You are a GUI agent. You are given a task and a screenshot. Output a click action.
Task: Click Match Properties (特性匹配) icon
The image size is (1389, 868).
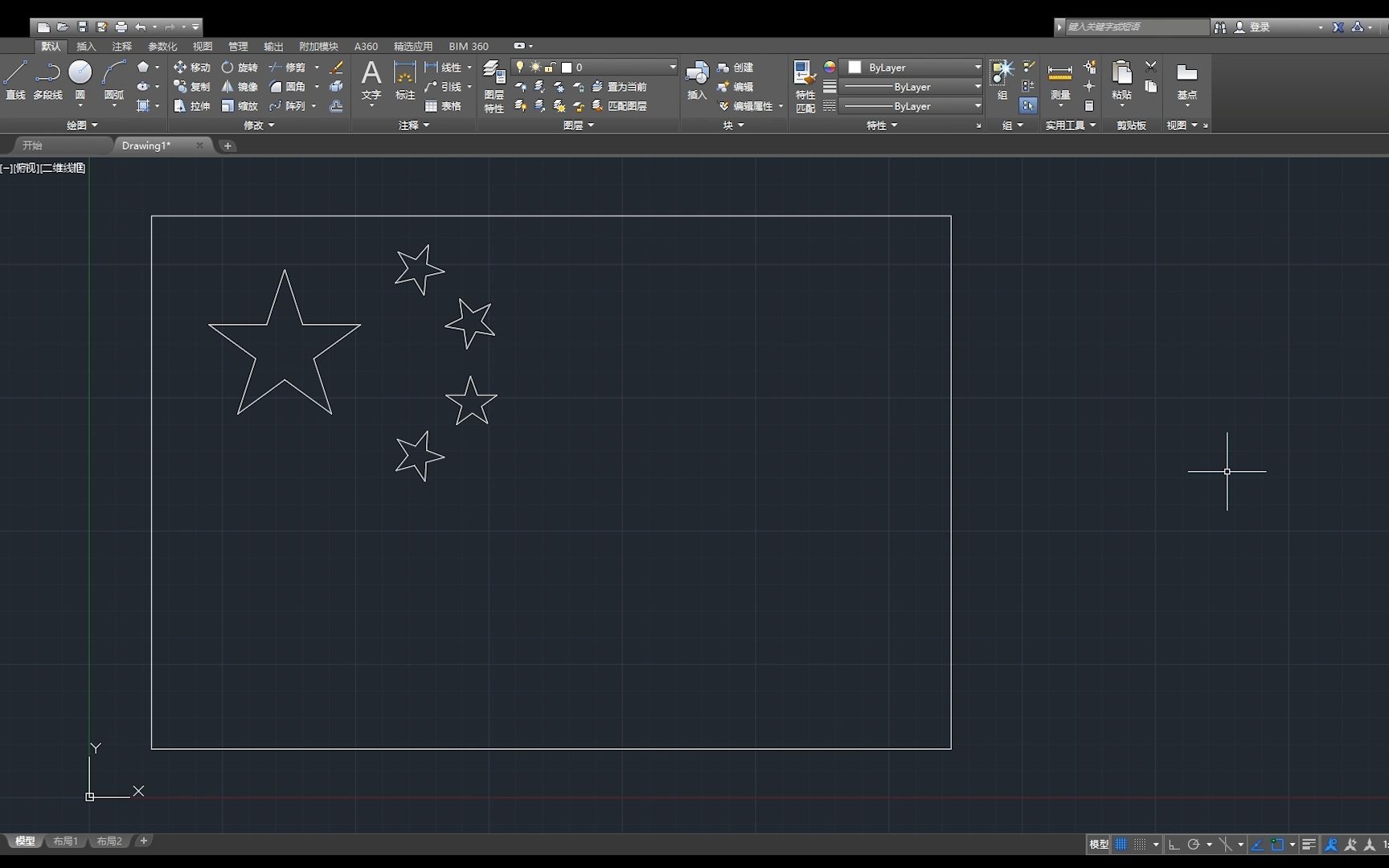pyautogui.click(x=805, y=87)
